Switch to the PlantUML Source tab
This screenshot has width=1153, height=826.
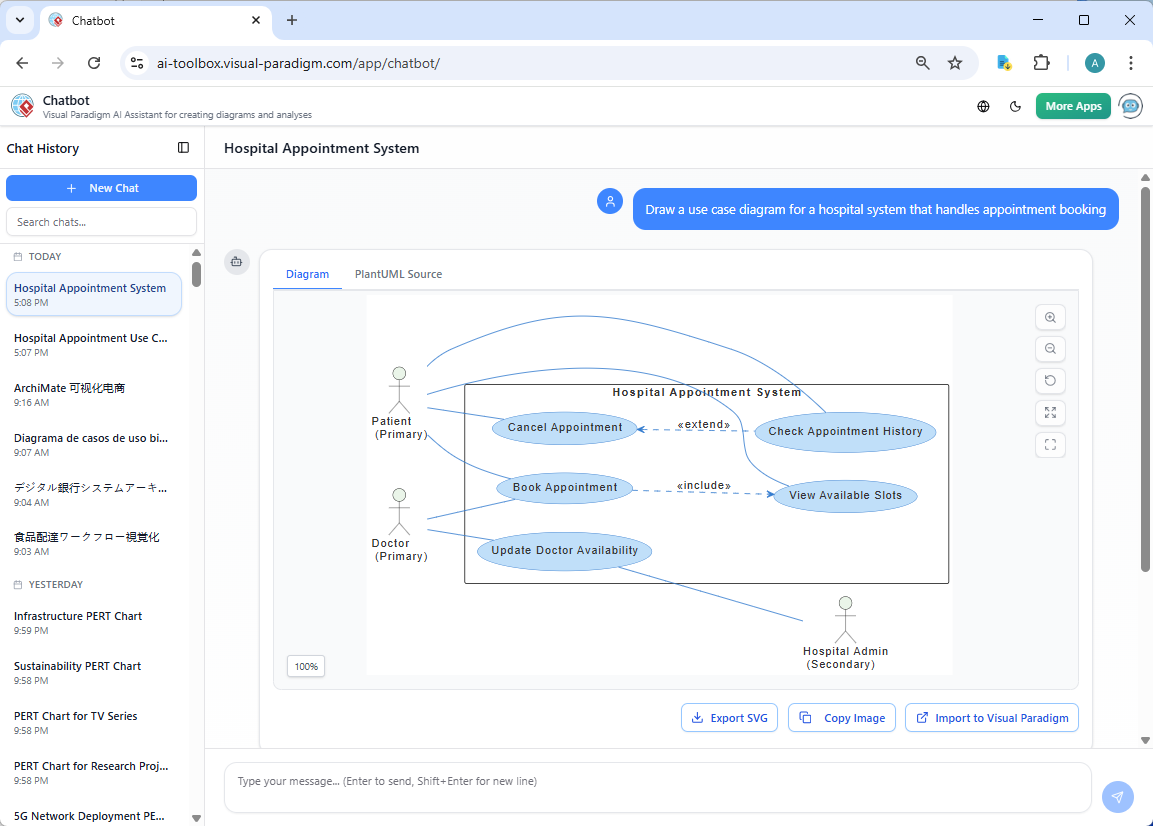coord(398,273)
